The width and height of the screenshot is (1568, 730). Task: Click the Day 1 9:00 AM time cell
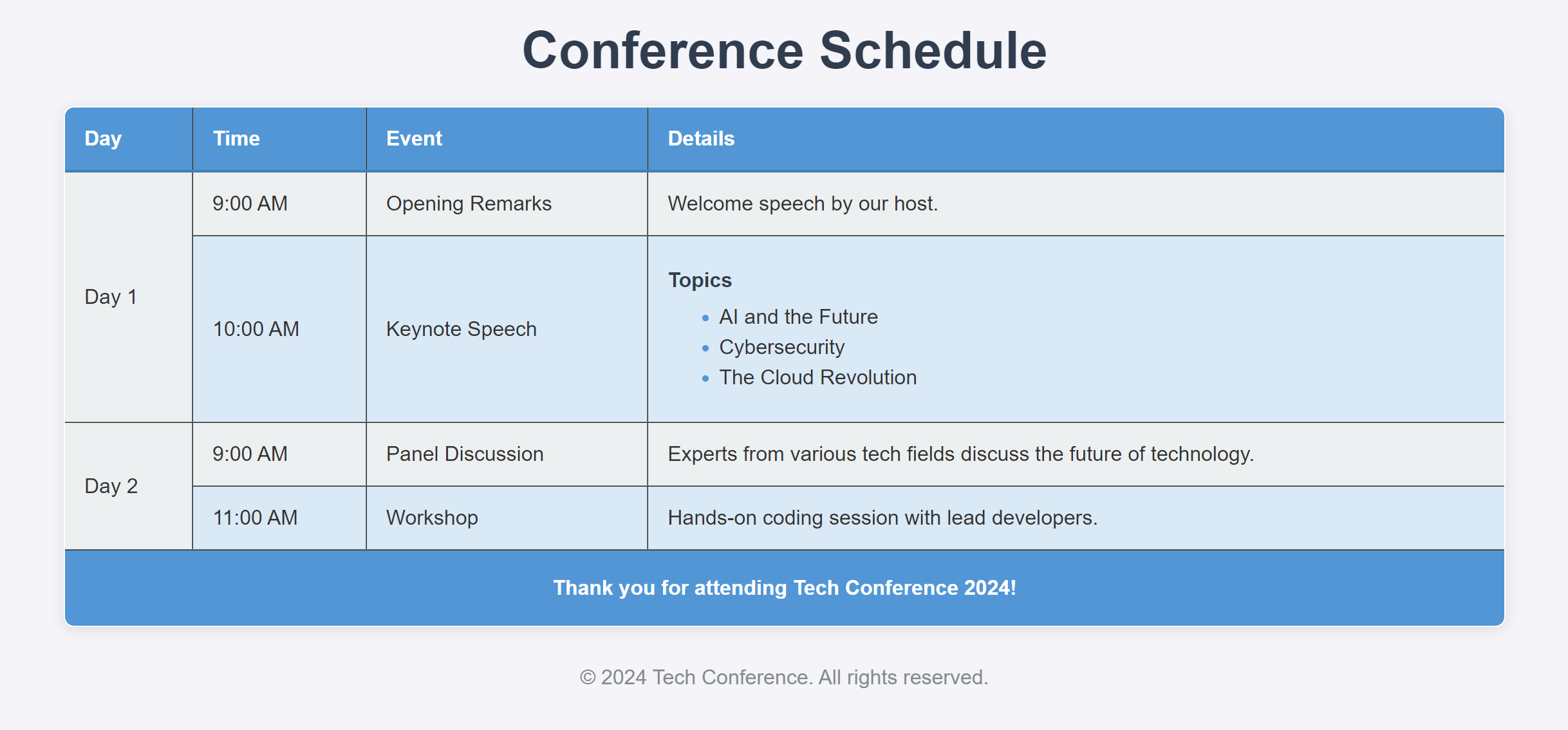pos(279,203)
